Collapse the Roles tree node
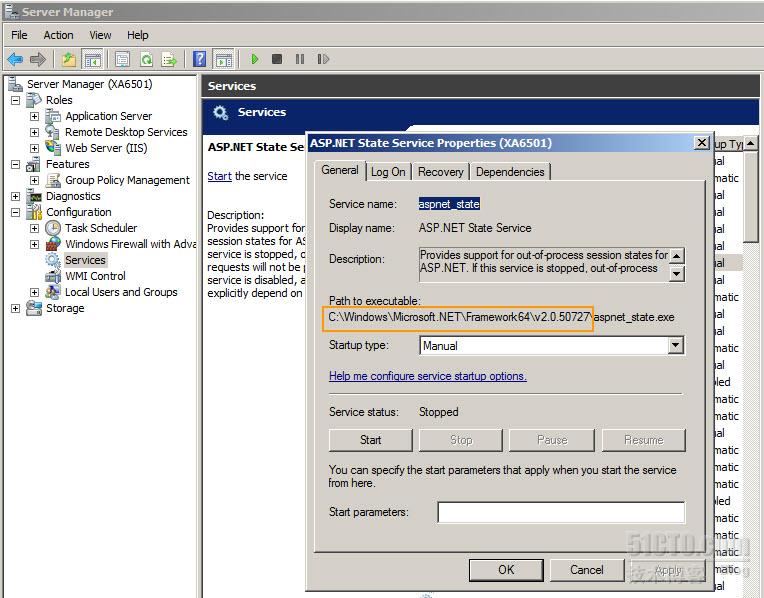 click(16, 100)
